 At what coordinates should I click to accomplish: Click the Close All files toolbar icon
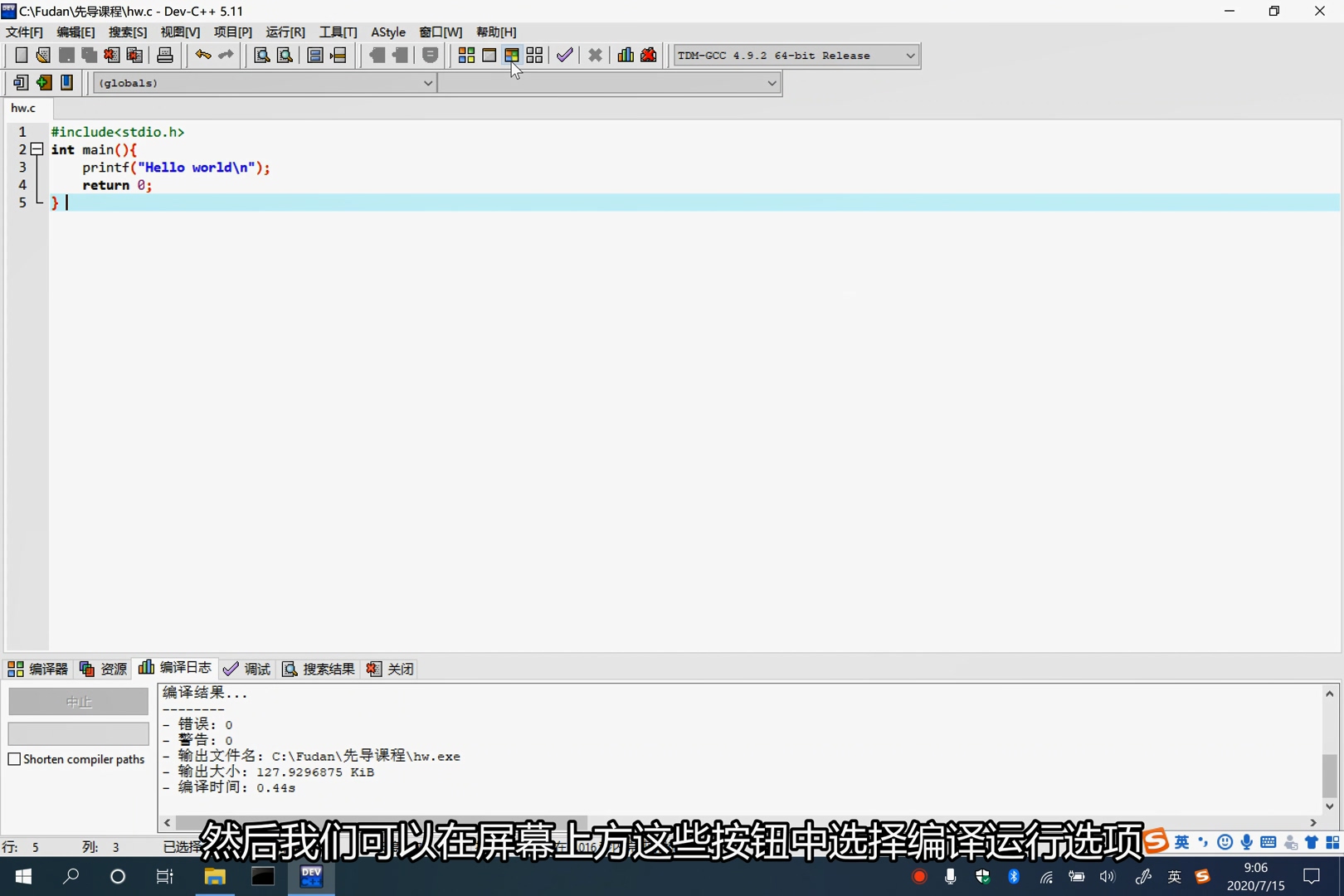134,56
